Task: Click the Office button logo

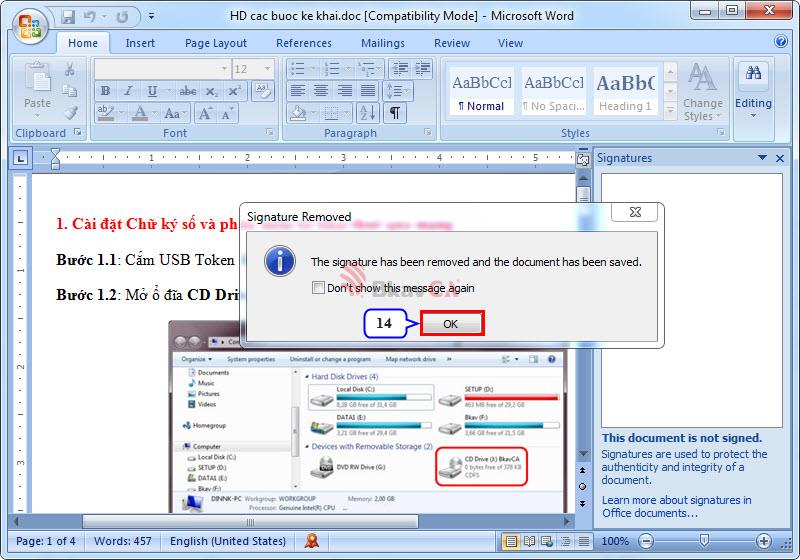Action: coord(28,28)
